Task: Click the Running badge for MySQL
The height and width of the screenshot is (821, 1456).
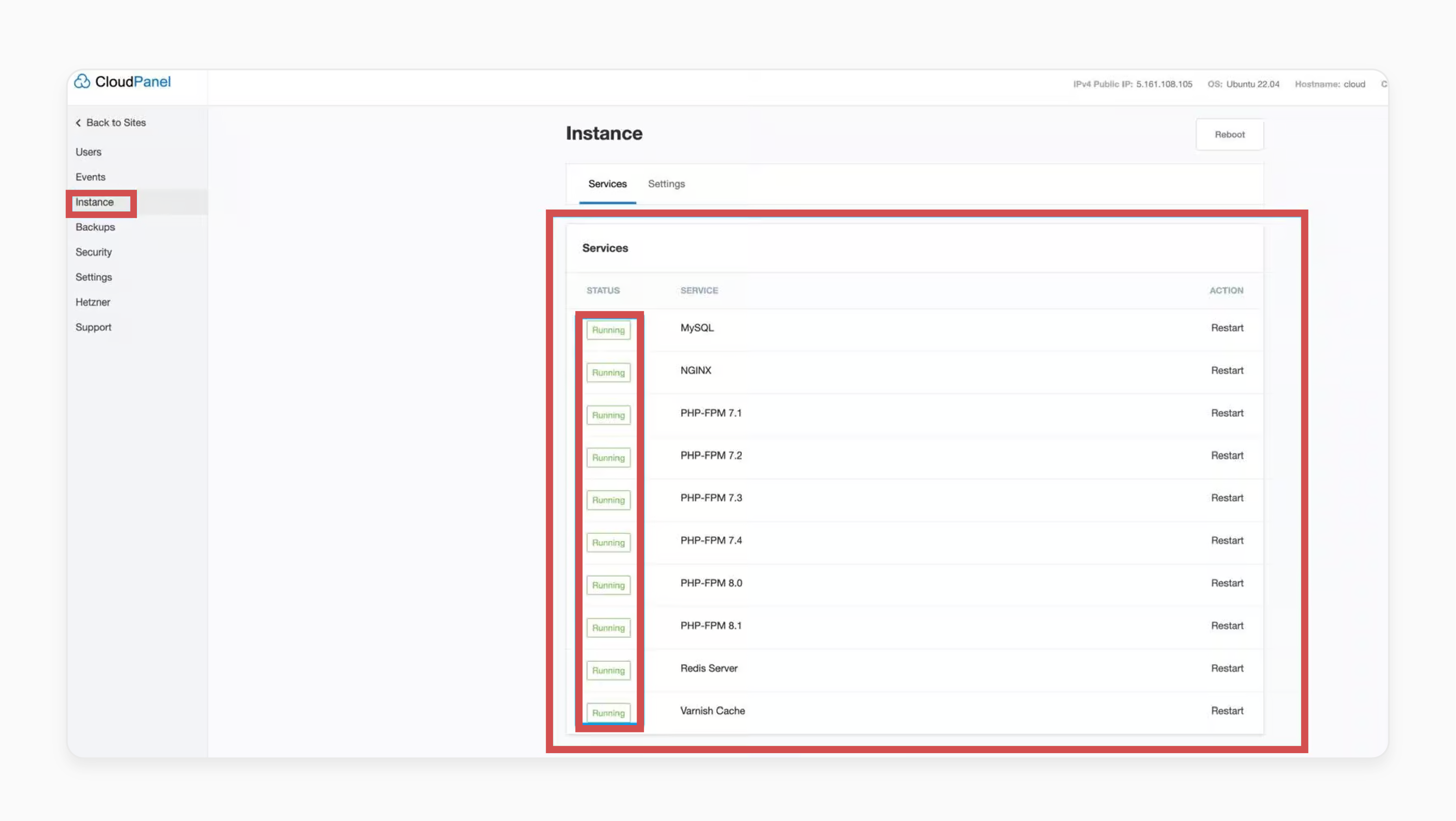Action: click(x=608, y=330)
